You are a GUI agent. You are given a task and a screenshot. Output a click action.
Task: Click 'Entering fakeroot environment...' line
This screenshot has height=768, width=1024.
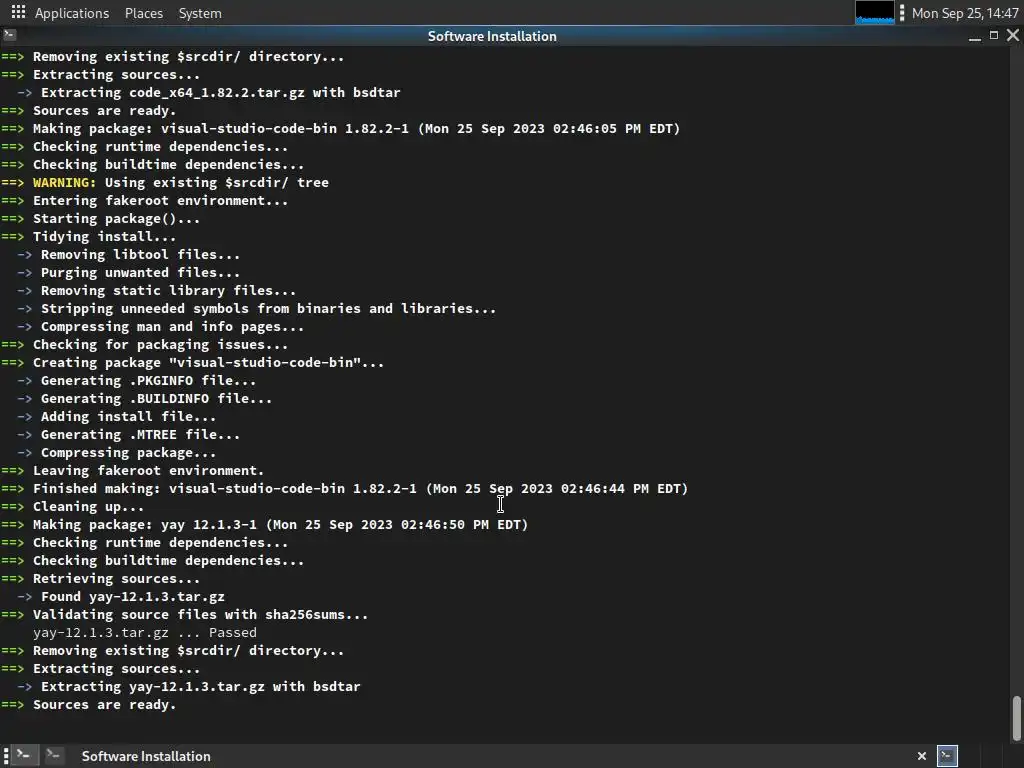(161, 200)
